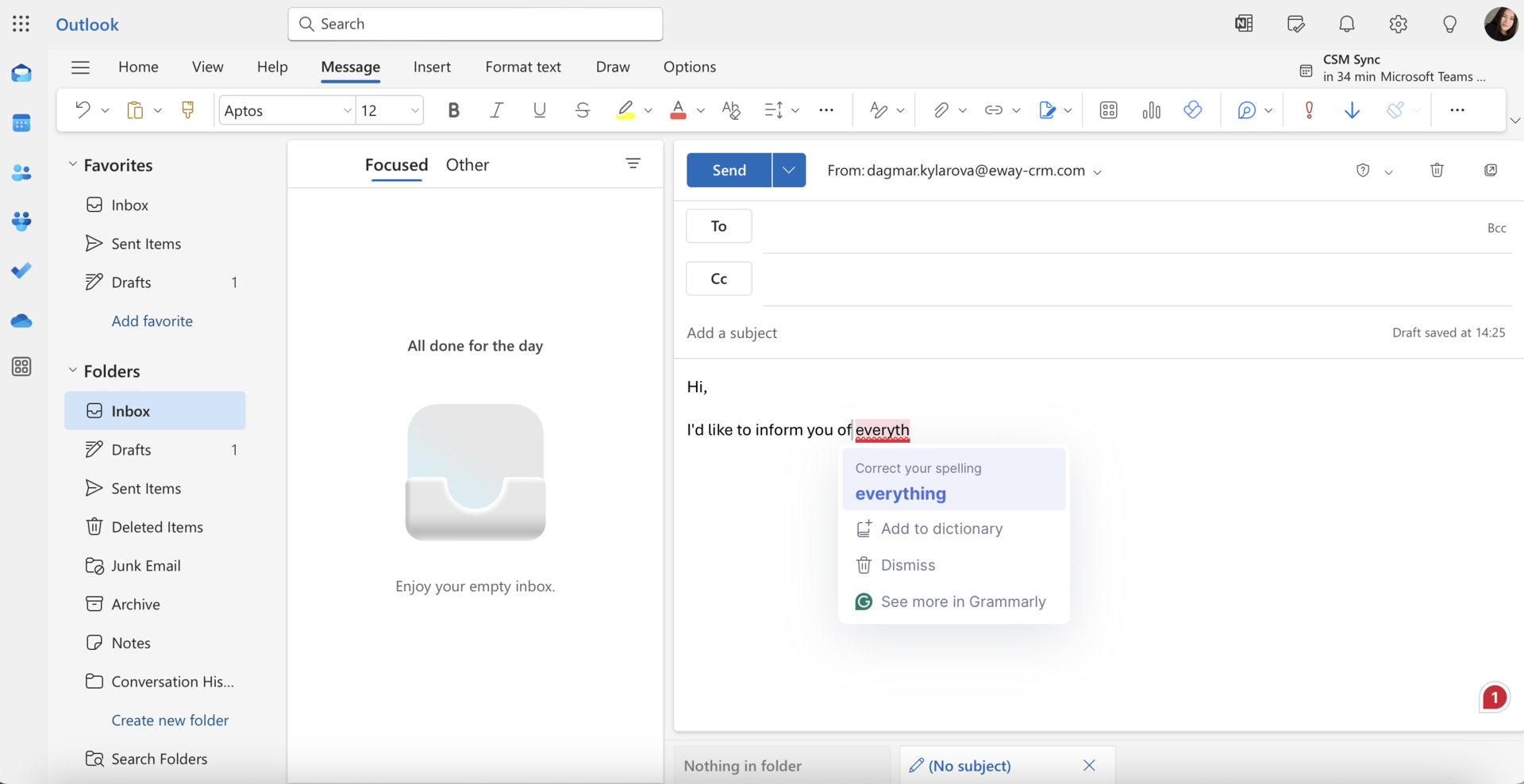Viewport: 1524px width, 784px height.
Task: Insert signature from toolbar
Action: click(1047, 110)
